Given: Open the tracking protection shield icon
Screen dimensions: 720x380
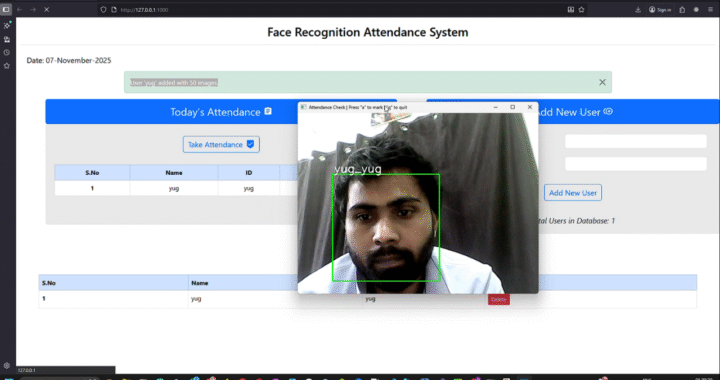Looking at the screenshot, I should pyautogui.click(x=103, y=10).
